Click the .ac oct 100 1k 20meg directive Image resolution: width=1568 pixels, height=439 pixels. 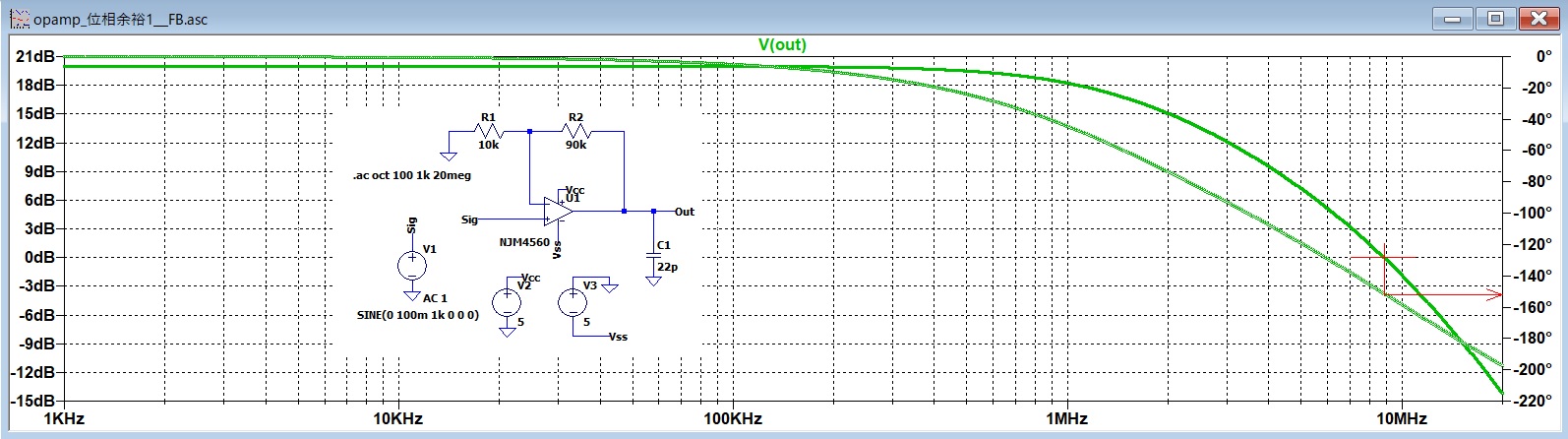tap(412, 175)
